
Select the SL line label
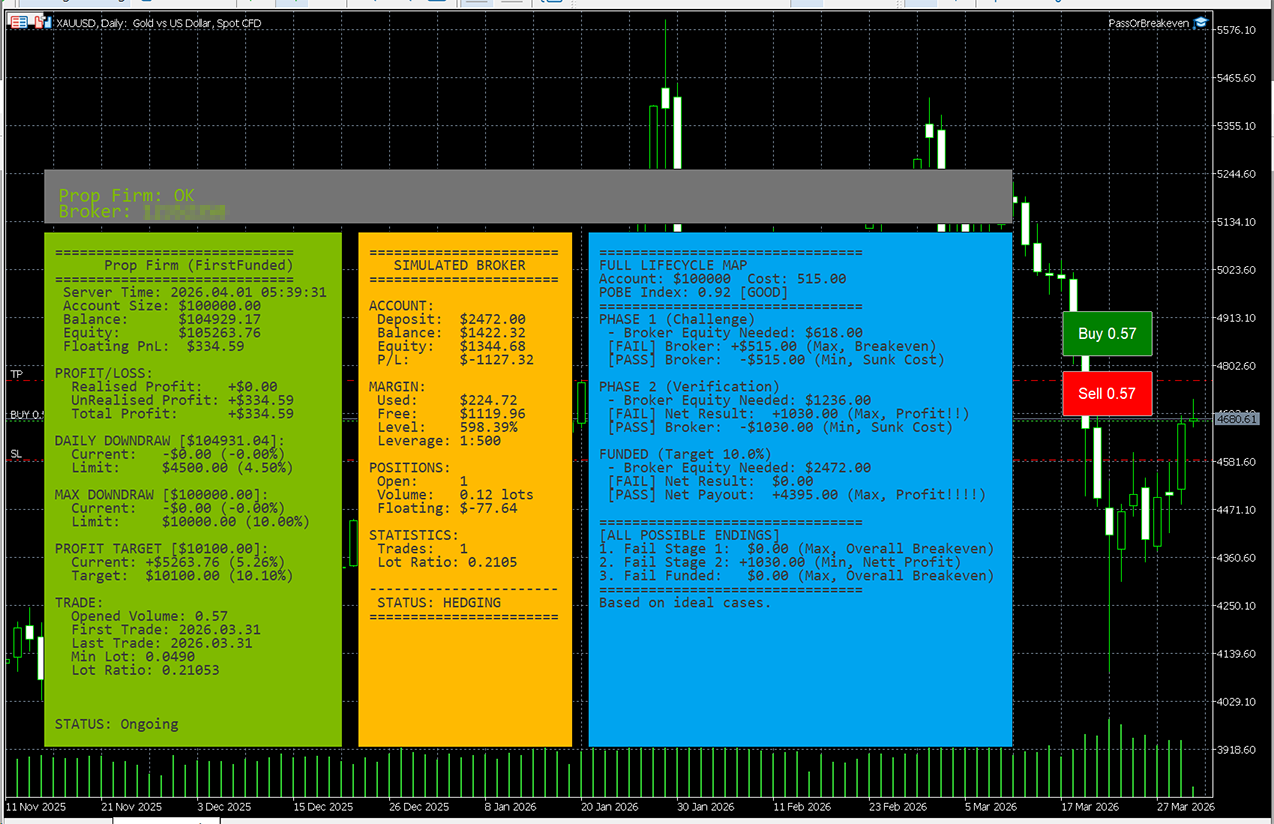(16, 454)
